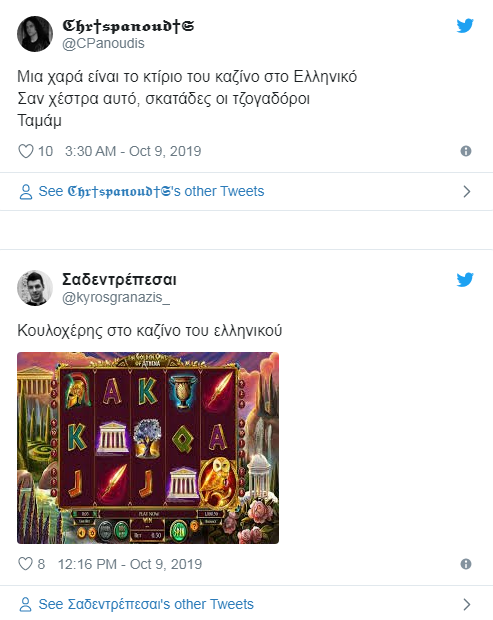Open See Chrtspanoudts's other Tweets link
Screen dimensions: 493x620
point(151,191)
